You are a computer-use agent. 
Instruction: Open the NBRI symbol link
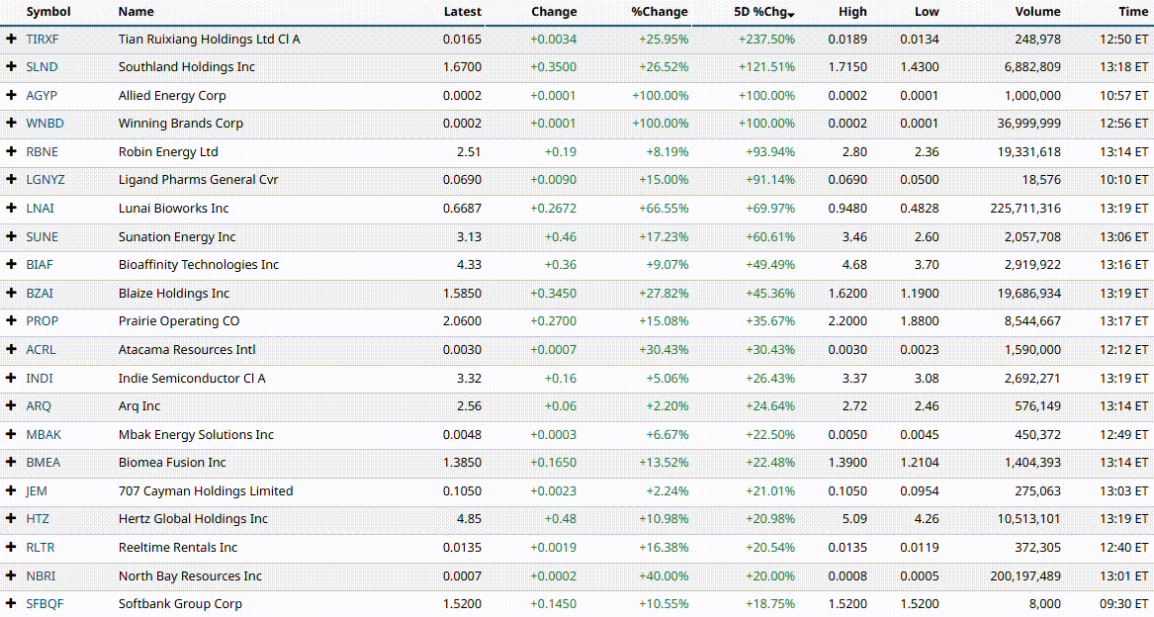tap(41, 576)
